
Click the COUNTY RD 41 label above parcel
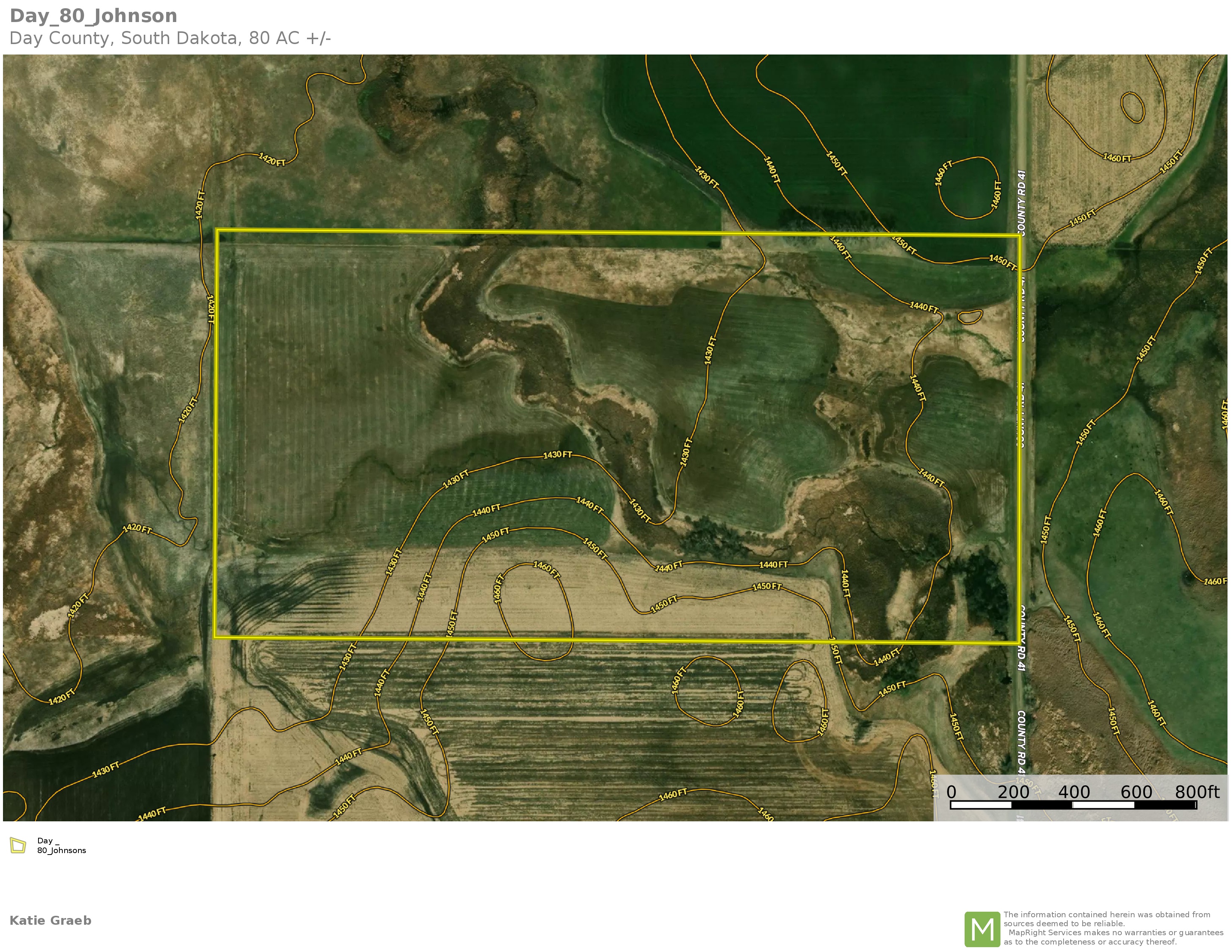[x=1022, y=203]
